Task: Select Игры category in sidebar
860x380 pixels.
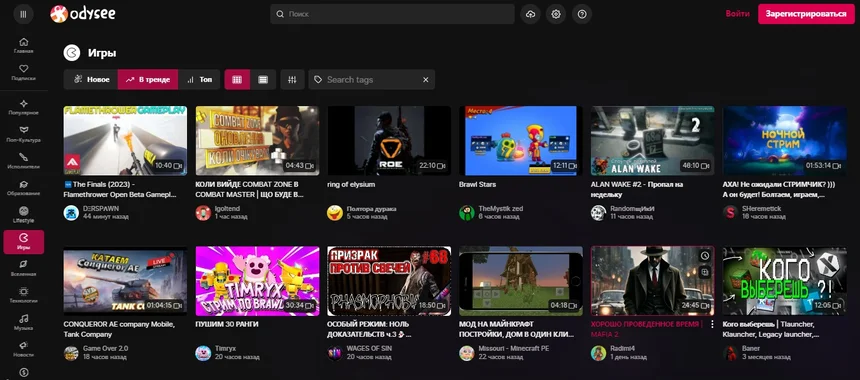Action: [24, 242]
